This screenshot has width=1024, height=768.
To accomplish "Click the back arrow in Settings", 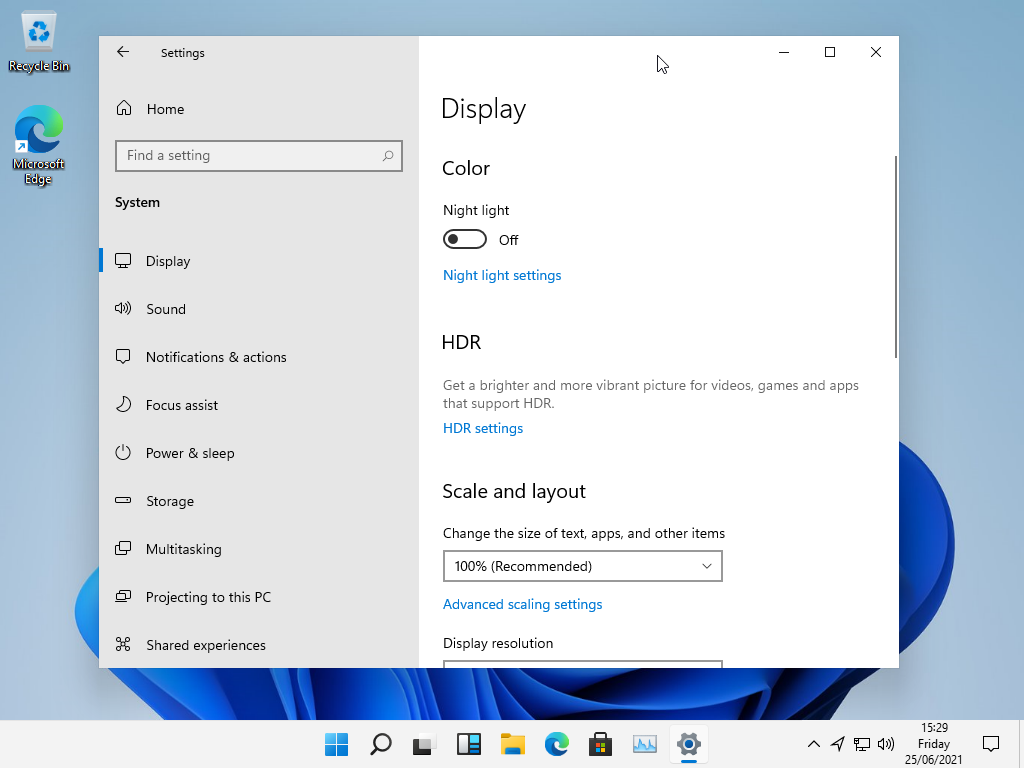I will pyautogui.click(x=123, y=52).
